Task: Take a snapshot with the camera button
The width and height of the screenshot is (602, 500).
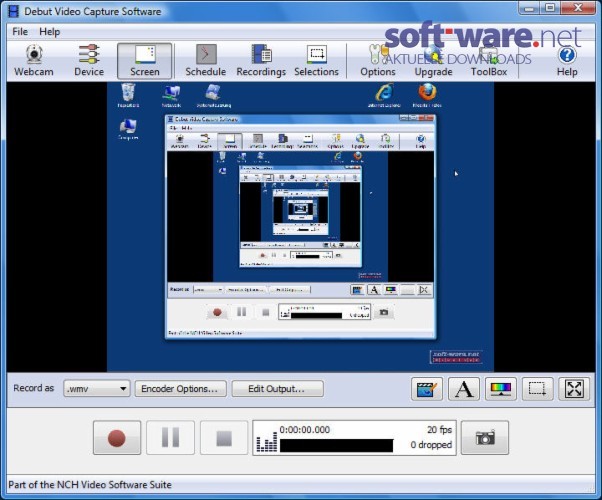Action: click(x=485, y=438)
